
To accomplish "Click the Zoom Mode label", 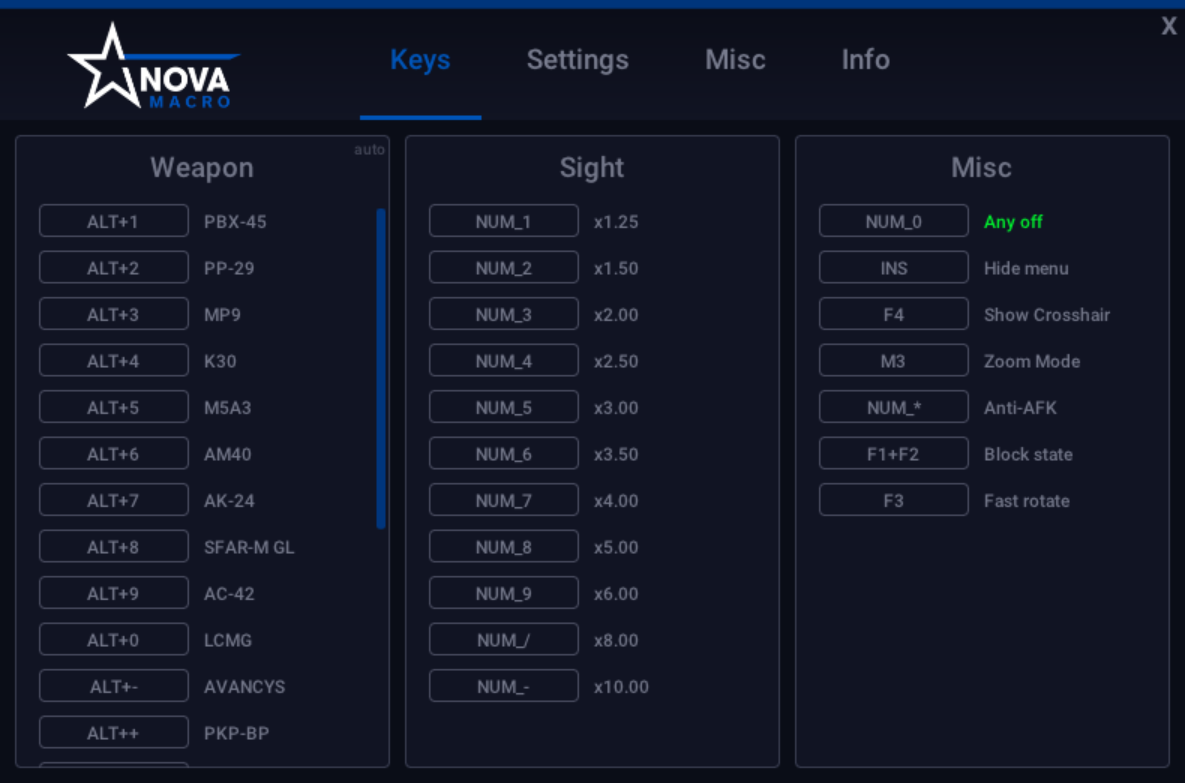I will coord(1032,361).
